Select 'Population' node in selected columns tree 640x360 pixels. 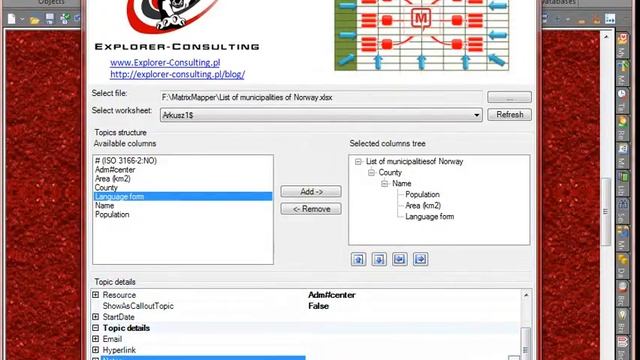422,195
